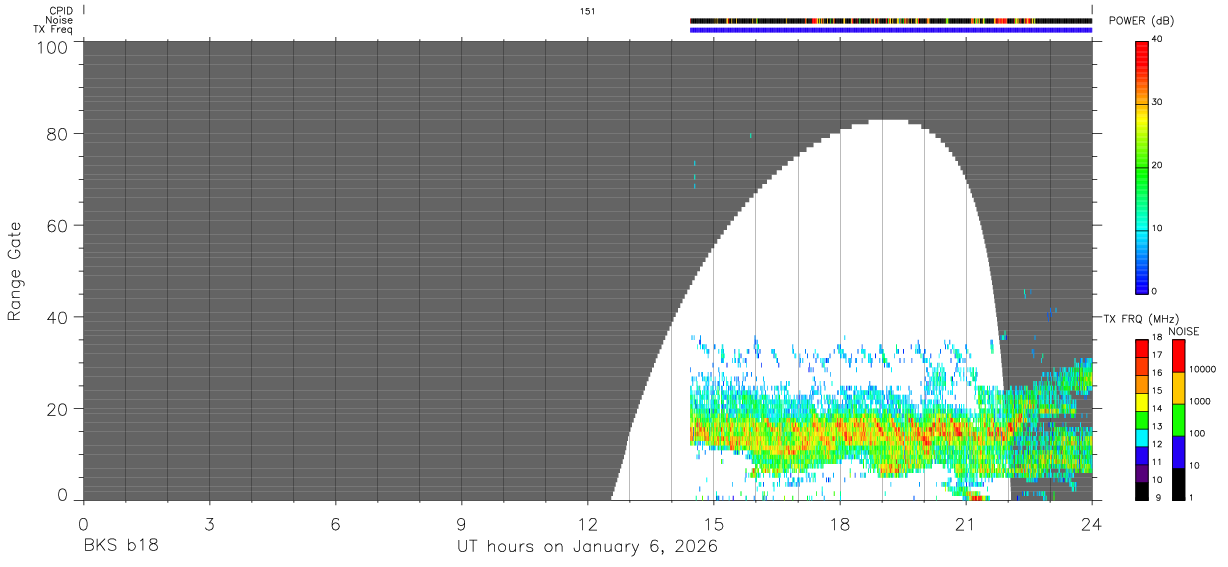Click power scale value '30'
1228x567 pixels.
[x=1158, y=103]
